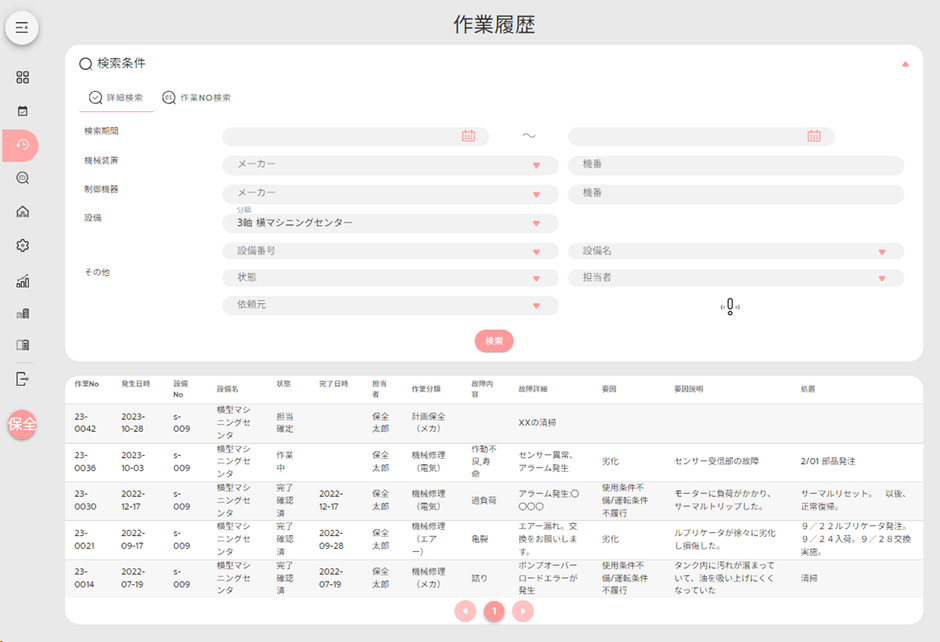This screenshot has width=940, height=642.
Task: Open the 3軸 横マシニングセンター category dropdown
Action: (390, 222)
